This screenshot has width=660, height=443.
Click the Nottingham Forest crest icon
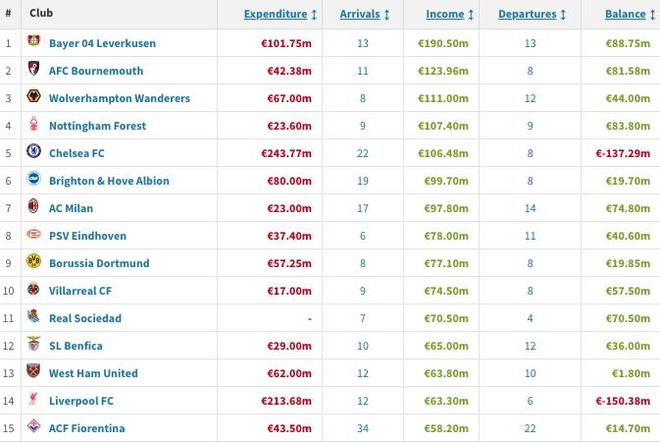click(33, 126)
